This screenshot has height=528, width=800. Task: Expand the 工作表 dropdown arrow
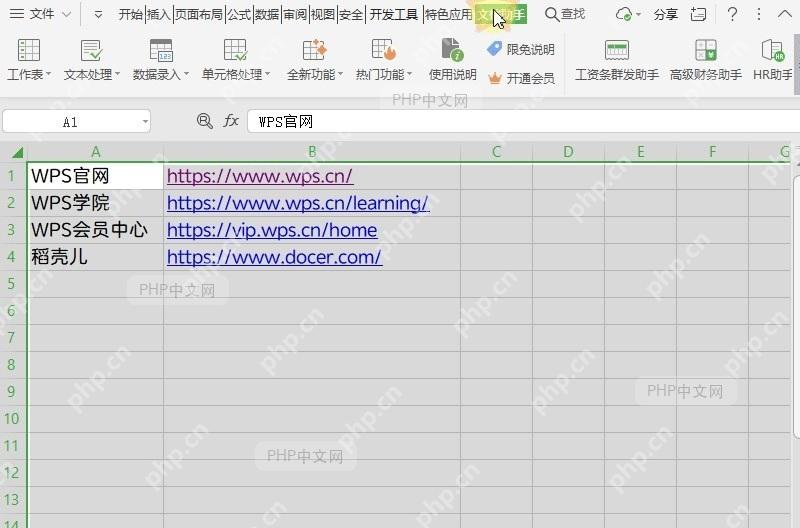(x=48, y=74)
